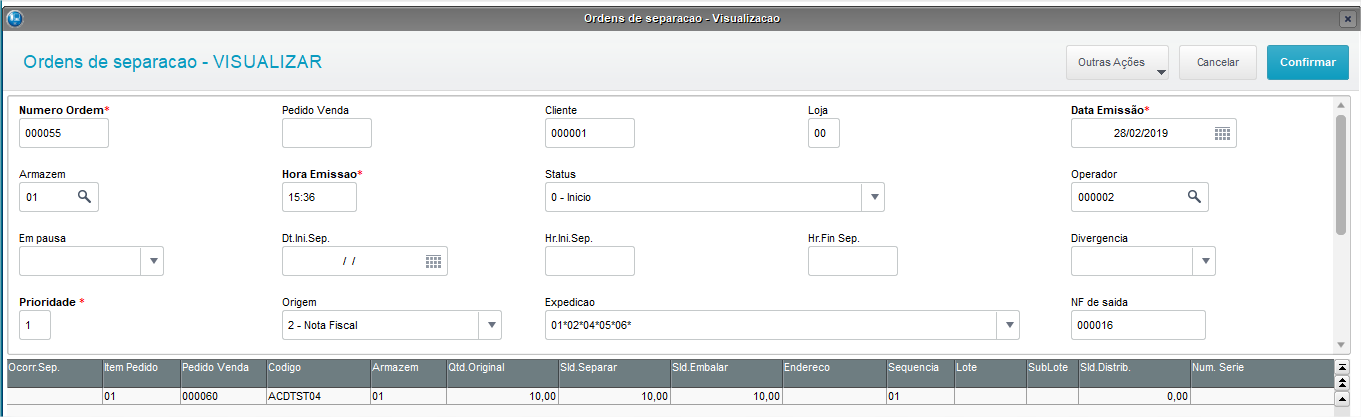Click the Armazem search magnifier icon

[85, 197]
